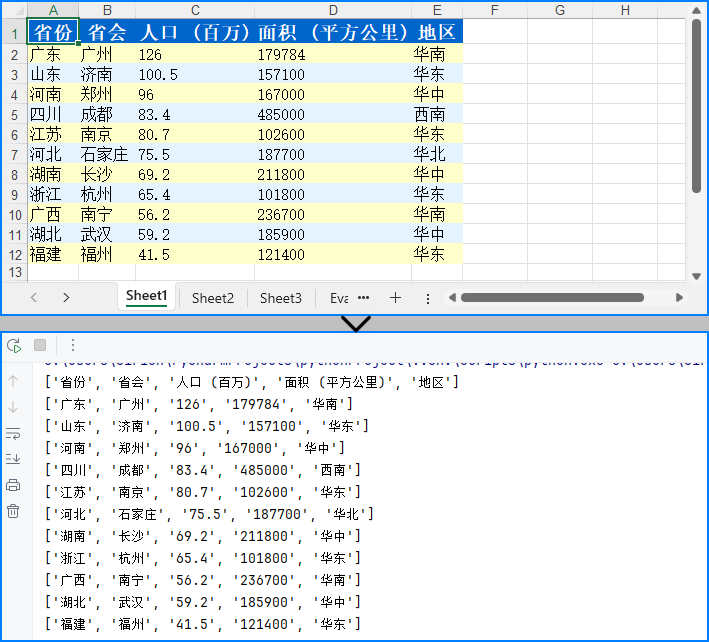Select row 5 header
Image resolution: width=709 pixels, height=642 pixels.
[x=14, y=115]
